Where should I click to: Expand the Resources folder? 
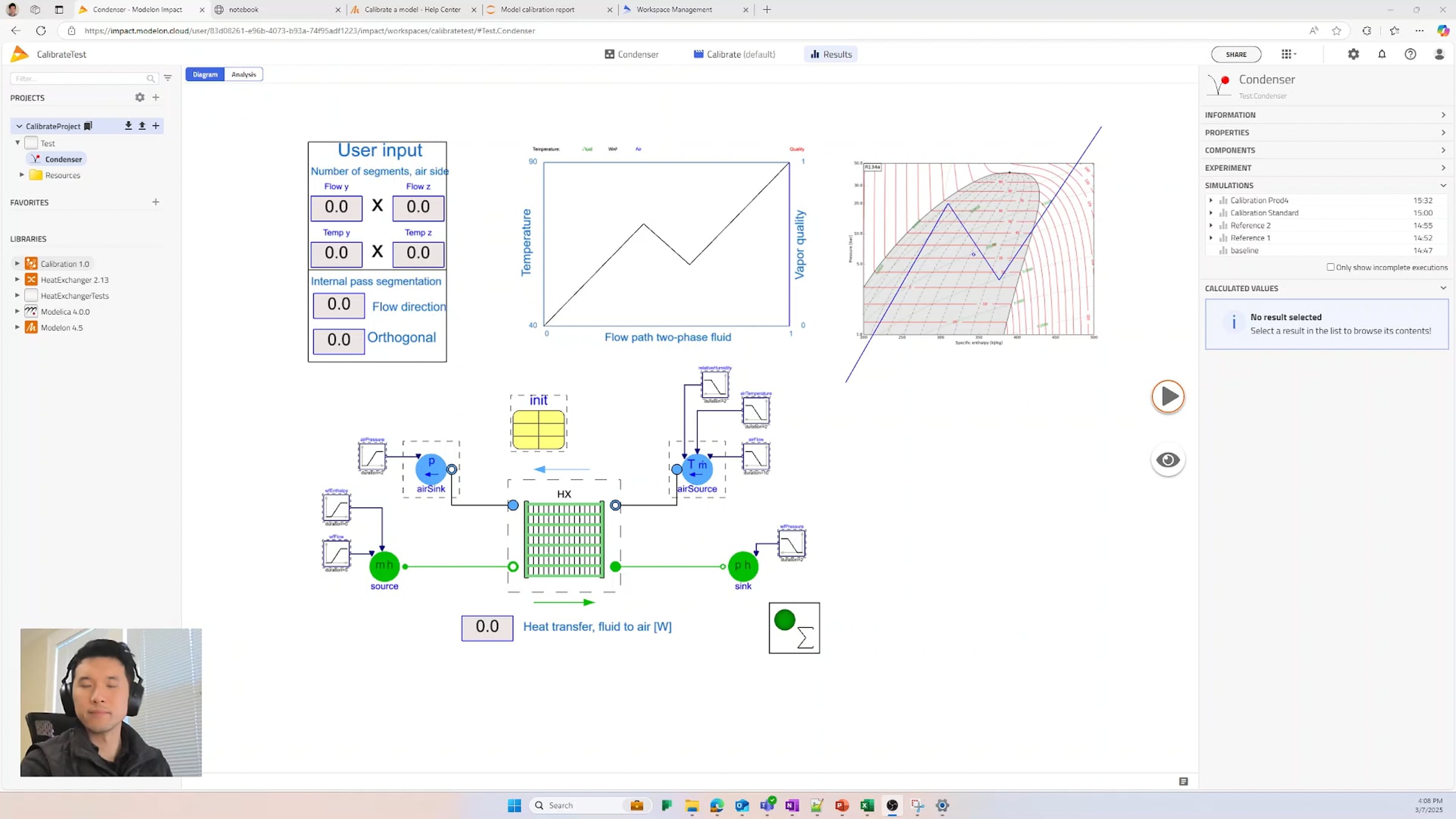tap(22, 175)
